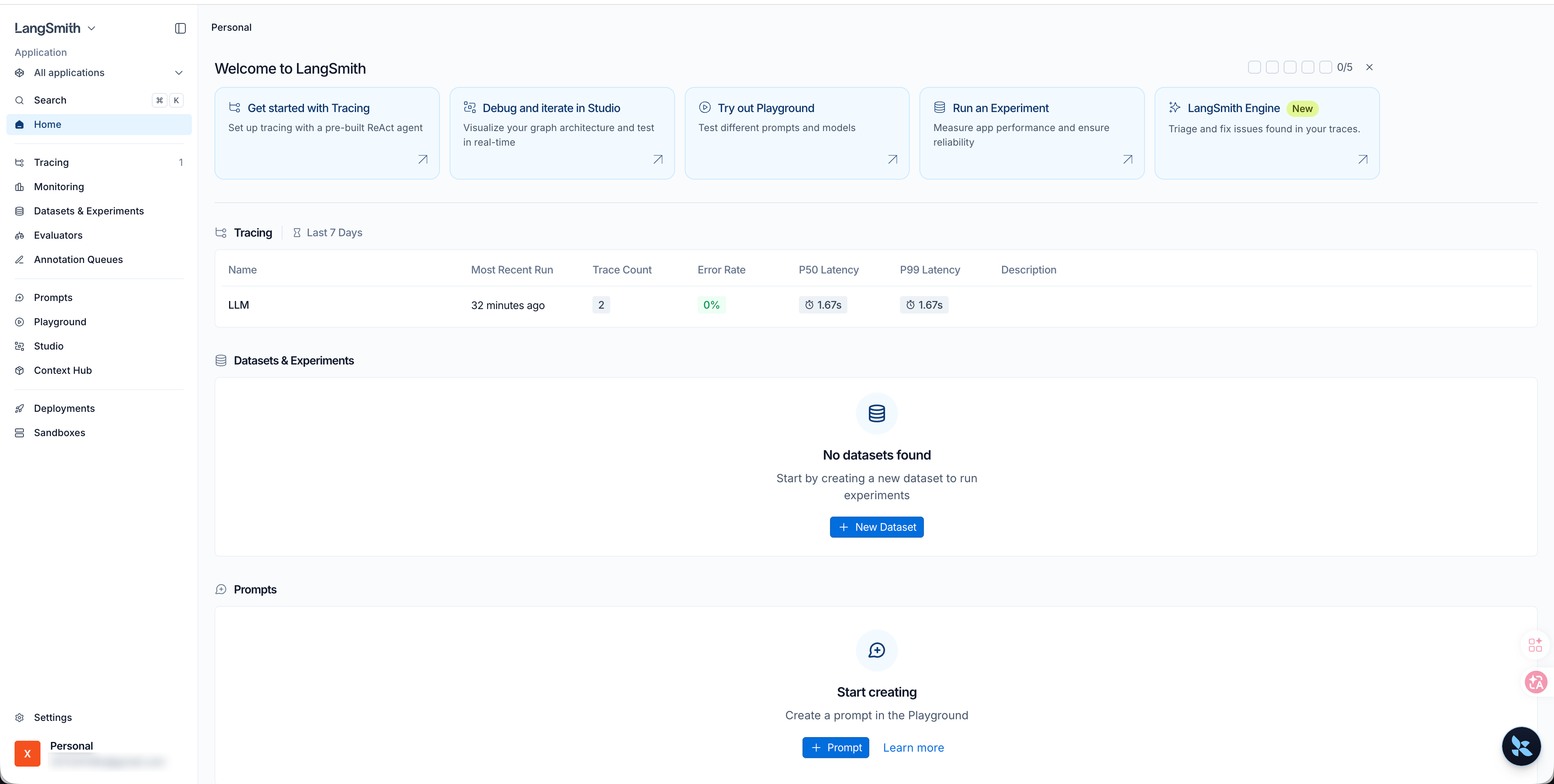The height and width of the screenshot is (784, 1554).
Task: Click the Deployments rocket icon
Action: coord(19,408)
